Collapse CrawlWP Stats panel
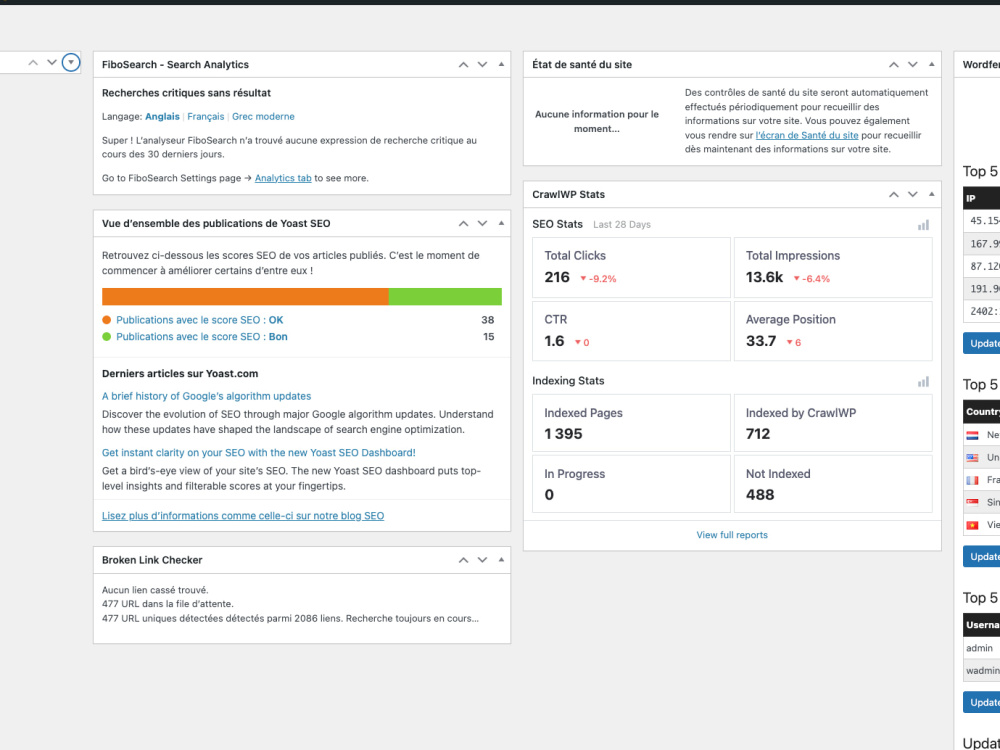1000x750 pixels. point(932,195)
